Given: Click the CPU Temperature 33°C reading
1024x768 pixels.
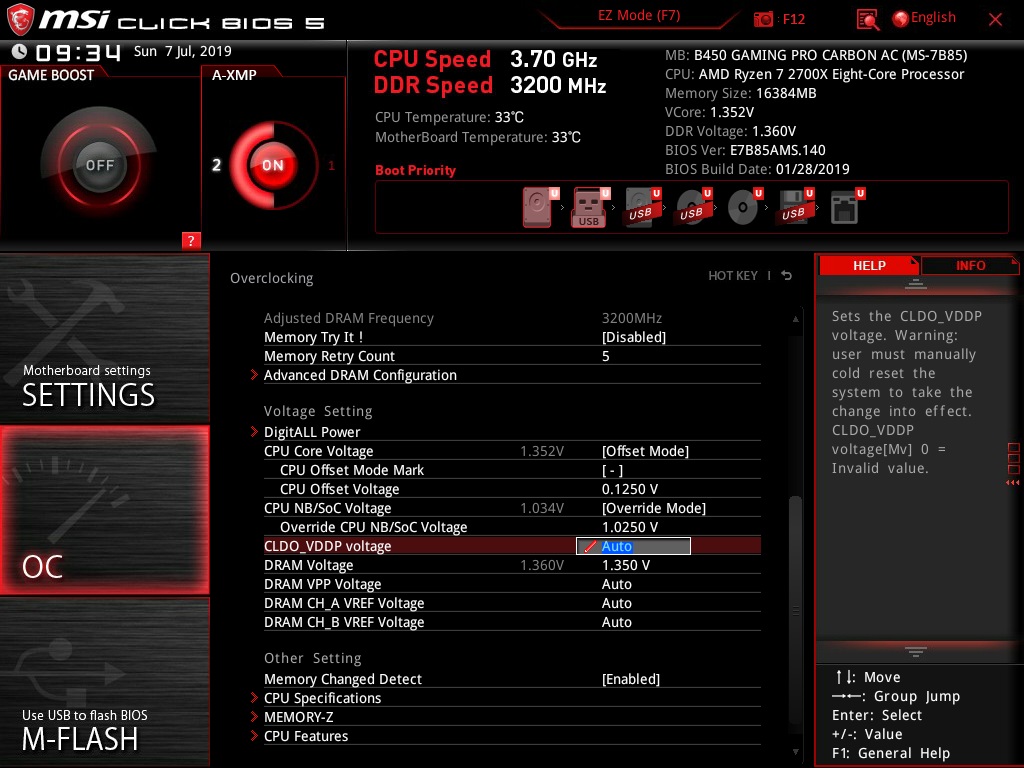Looking at the screenshot, I should tap(449, 118).
